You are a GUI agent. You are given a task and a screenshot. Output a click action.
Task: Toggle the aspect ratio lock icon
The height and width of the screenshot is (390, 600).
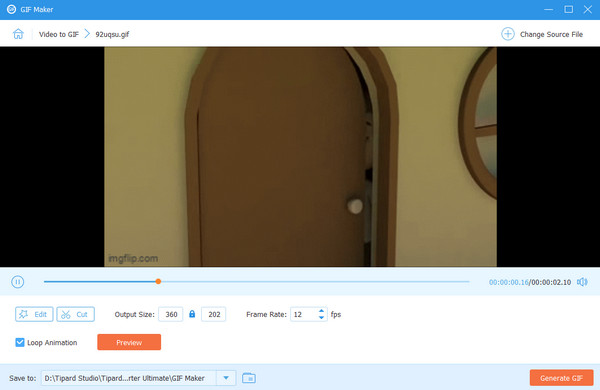[192, 314]
